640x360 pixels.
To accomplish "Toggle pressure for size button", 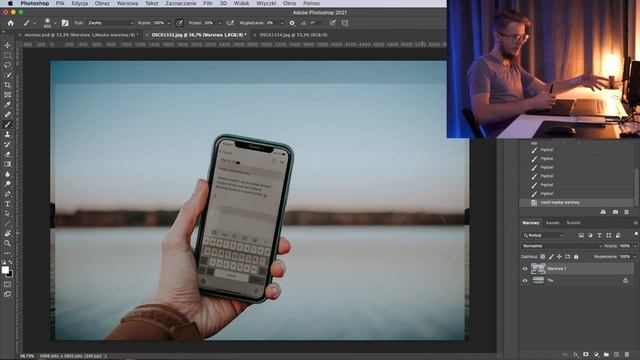I will (x=332, y=23).
